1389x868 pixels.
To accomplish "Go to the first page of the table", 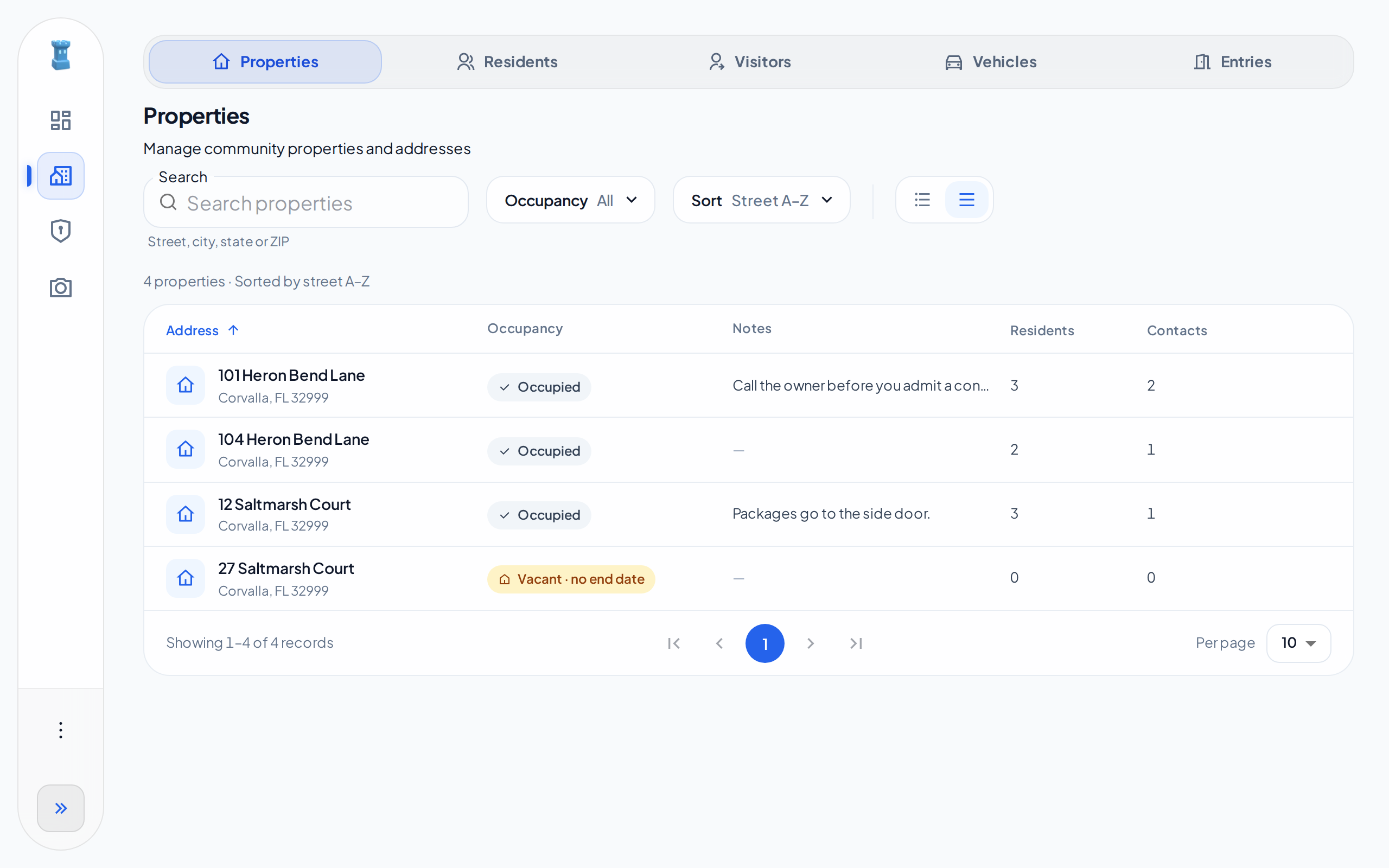I will click(674, 643).
